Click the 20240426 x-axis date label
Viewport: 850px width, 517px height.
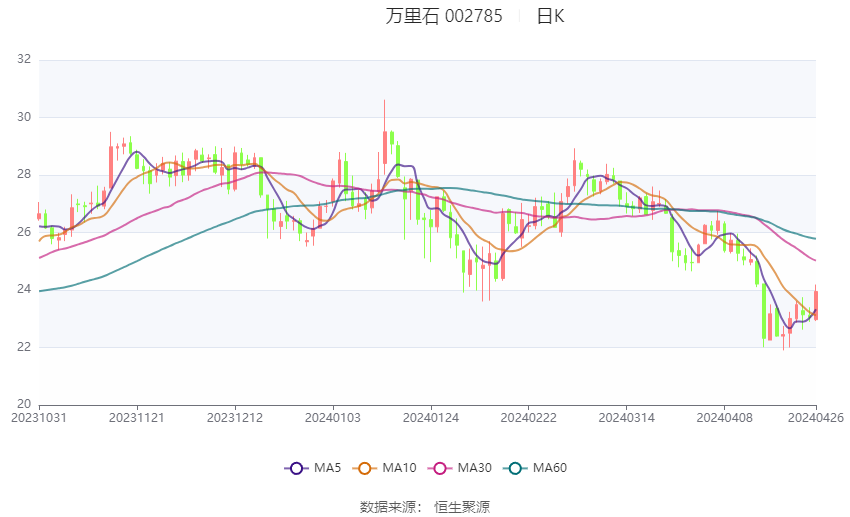818,417
